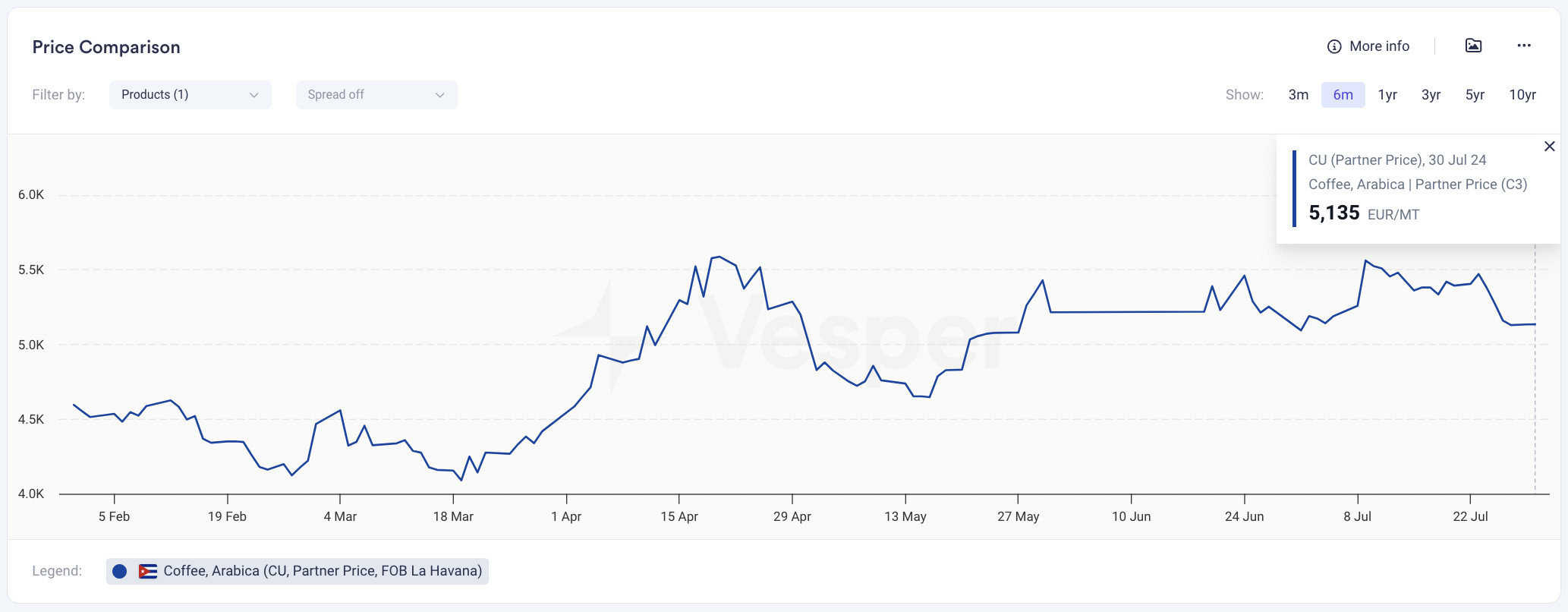Click the 13 May axis label
The height and width of the screenshot is (612, 1568).
pos(905,516)
